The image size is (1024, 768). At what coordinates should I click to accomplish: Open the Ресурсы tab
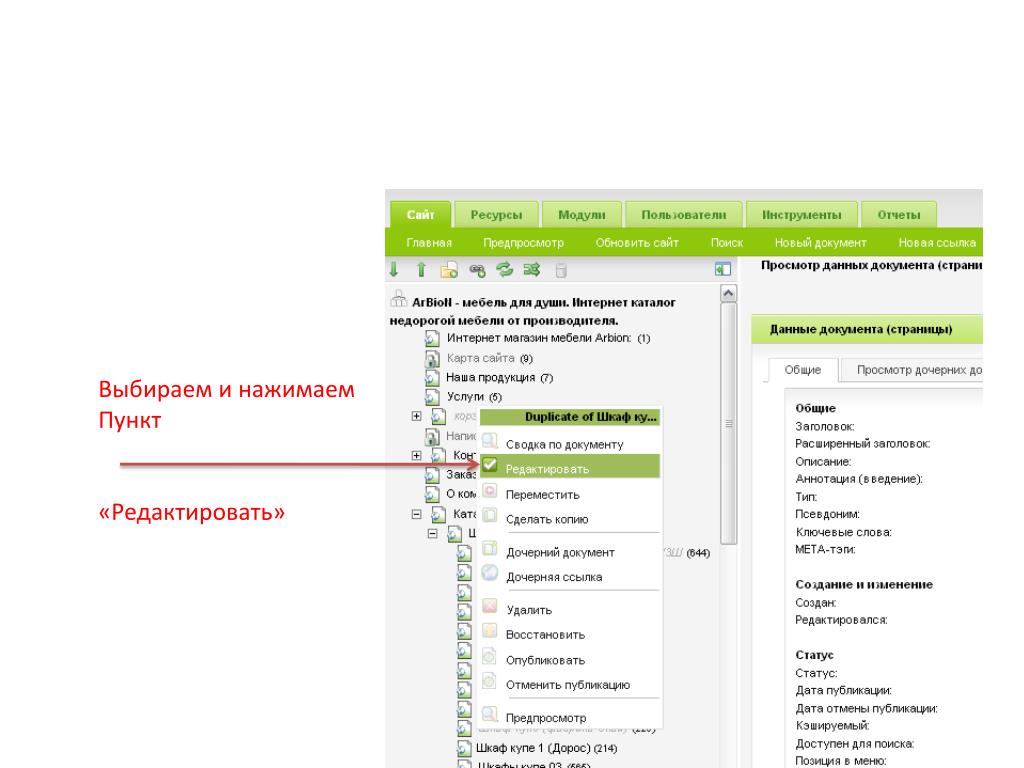point(496,214)
